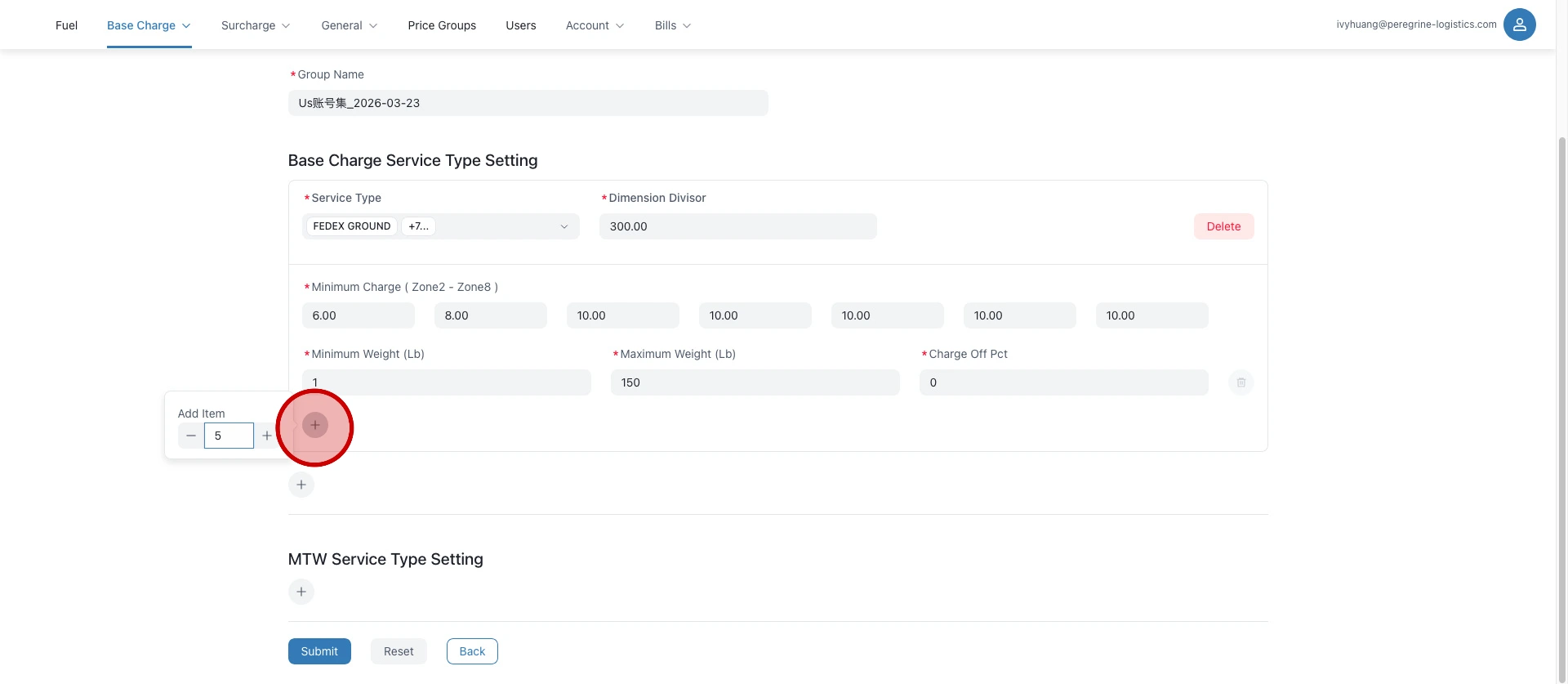Add a new Base Charge service type

(x=301, y=485)
